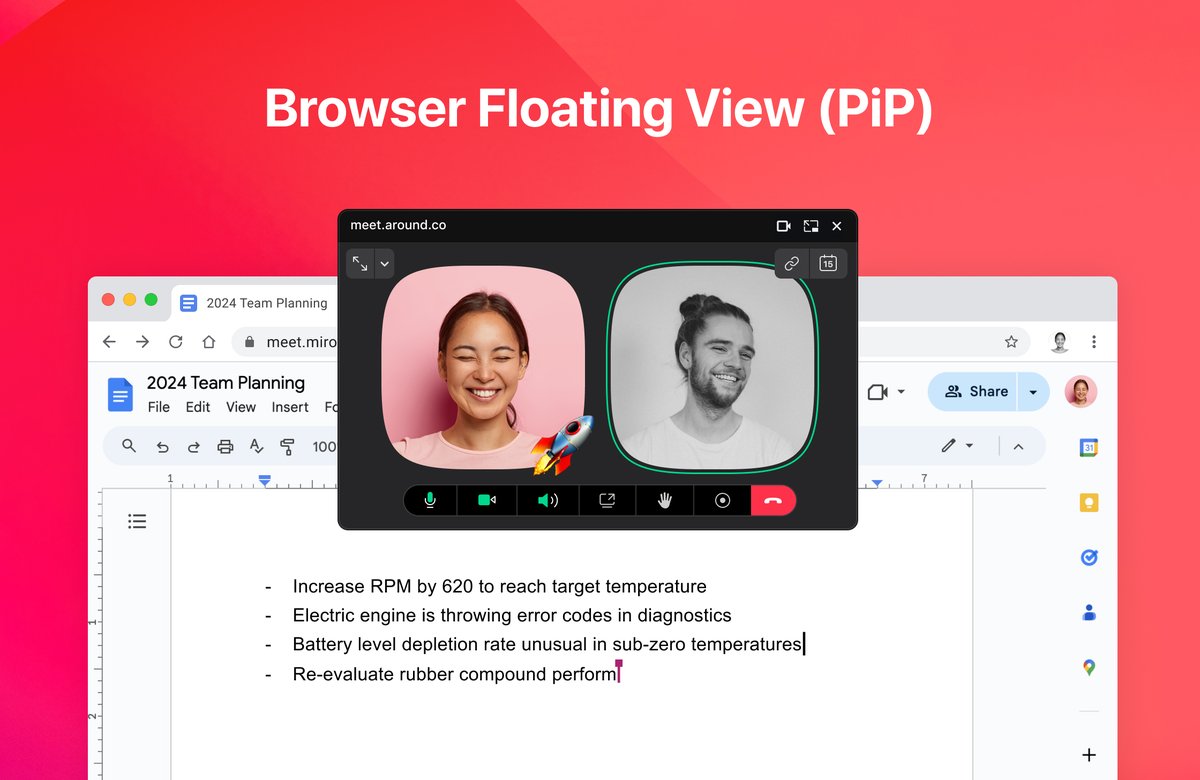
Task: Mute the microphone in the floating call window
Action: click(x=430, y=500)
